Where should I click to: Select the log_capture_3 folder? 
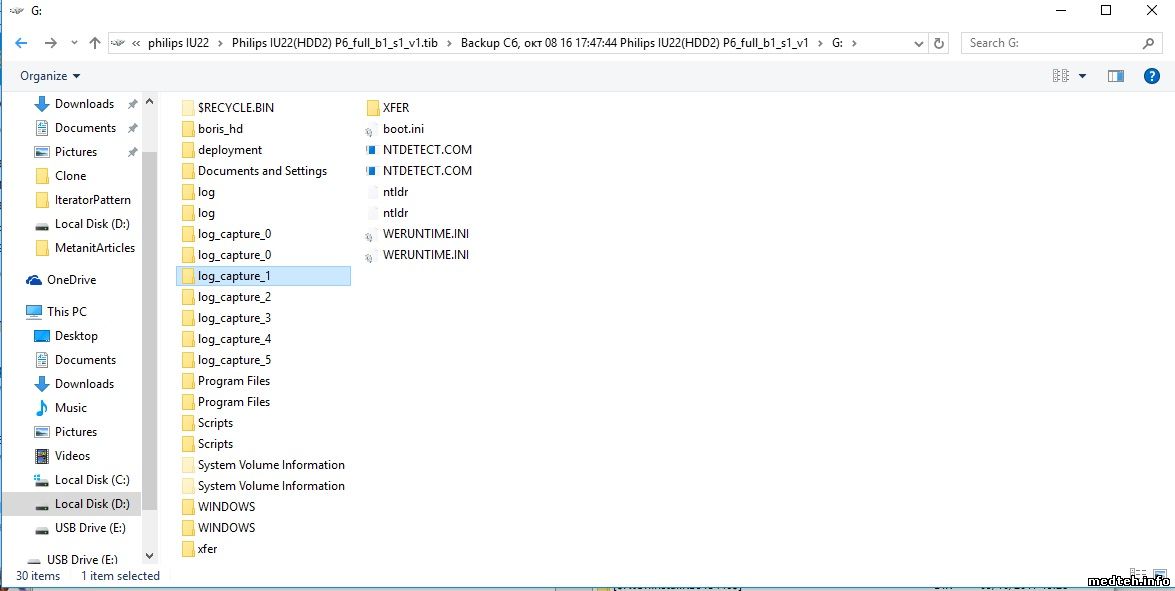tap(234, 318)
